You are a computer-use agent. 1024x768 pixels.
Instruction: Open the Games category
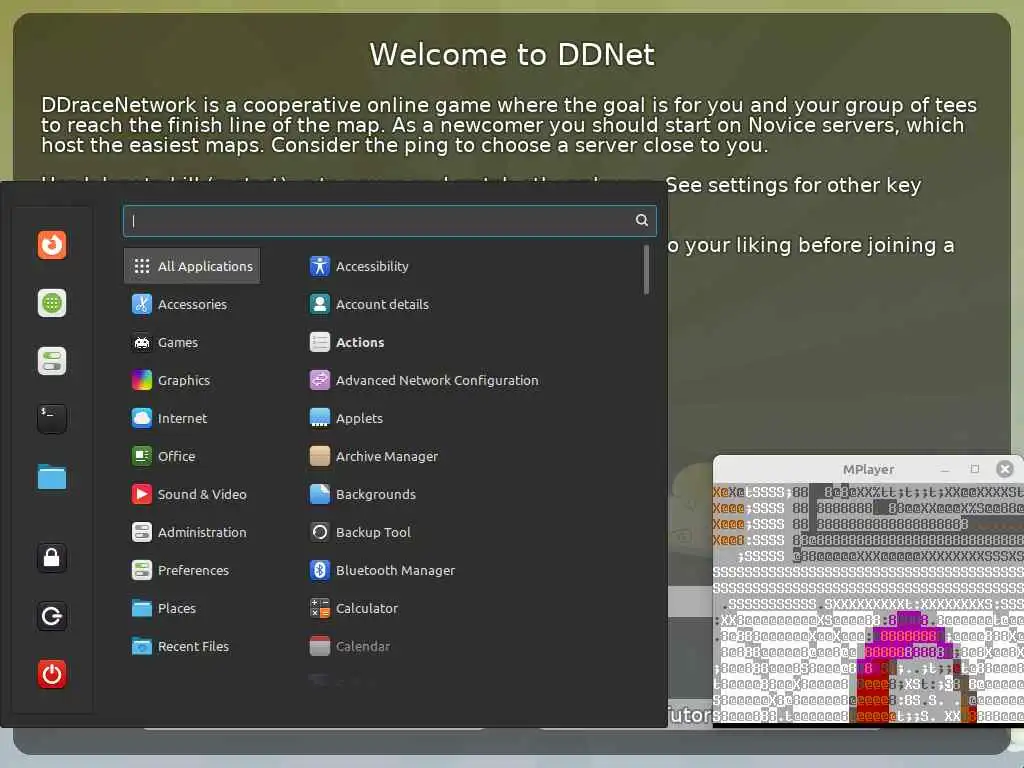(192, 342)
